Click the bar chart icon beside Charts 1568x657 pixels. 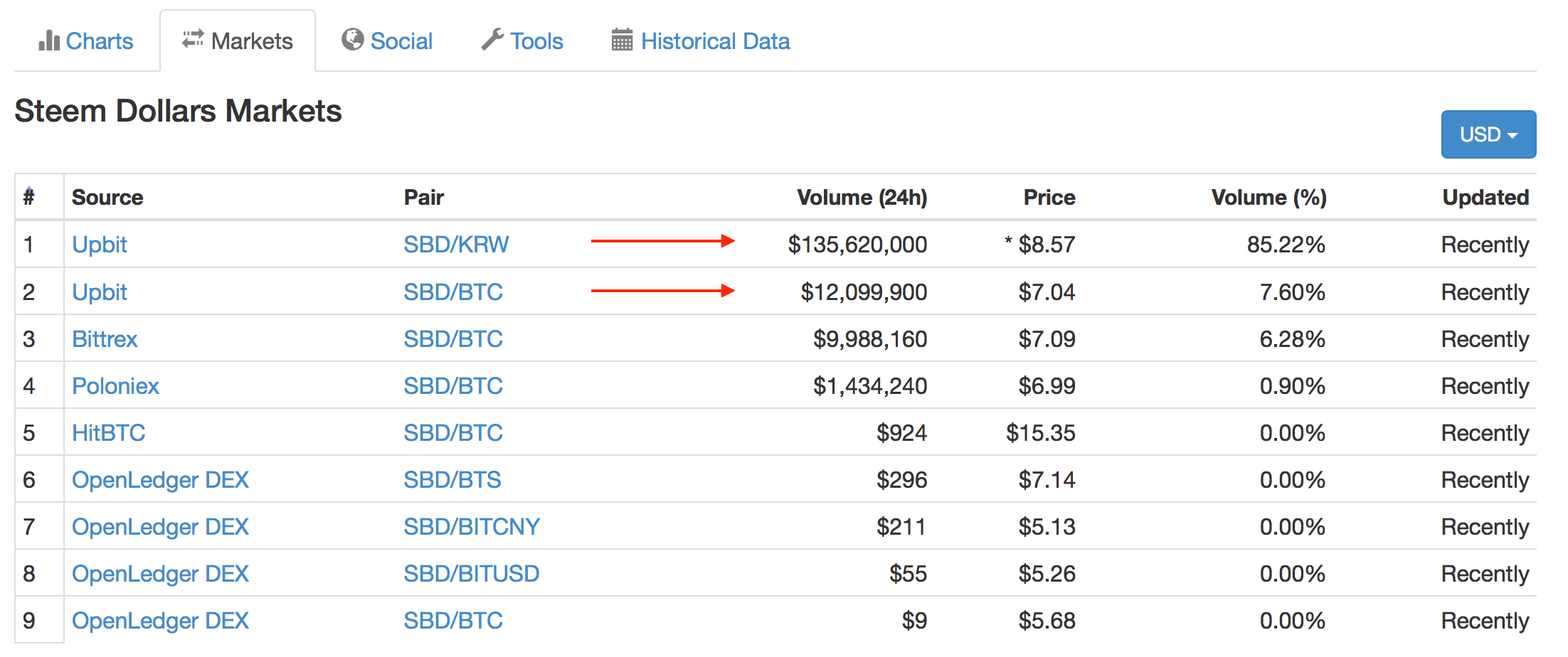tap(49, 41)
